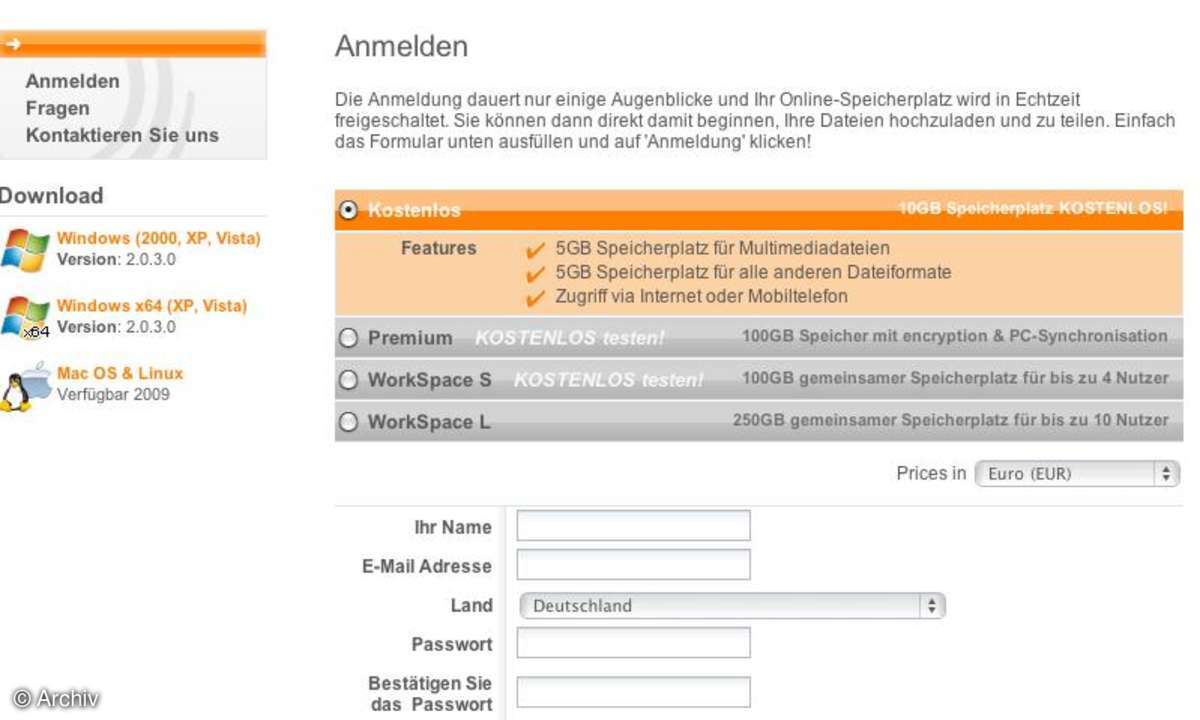The height and width of the screenshot is (720, 1200).
Task: Select the Kostenlos plan radio button
Action: (x=348, y=210)
